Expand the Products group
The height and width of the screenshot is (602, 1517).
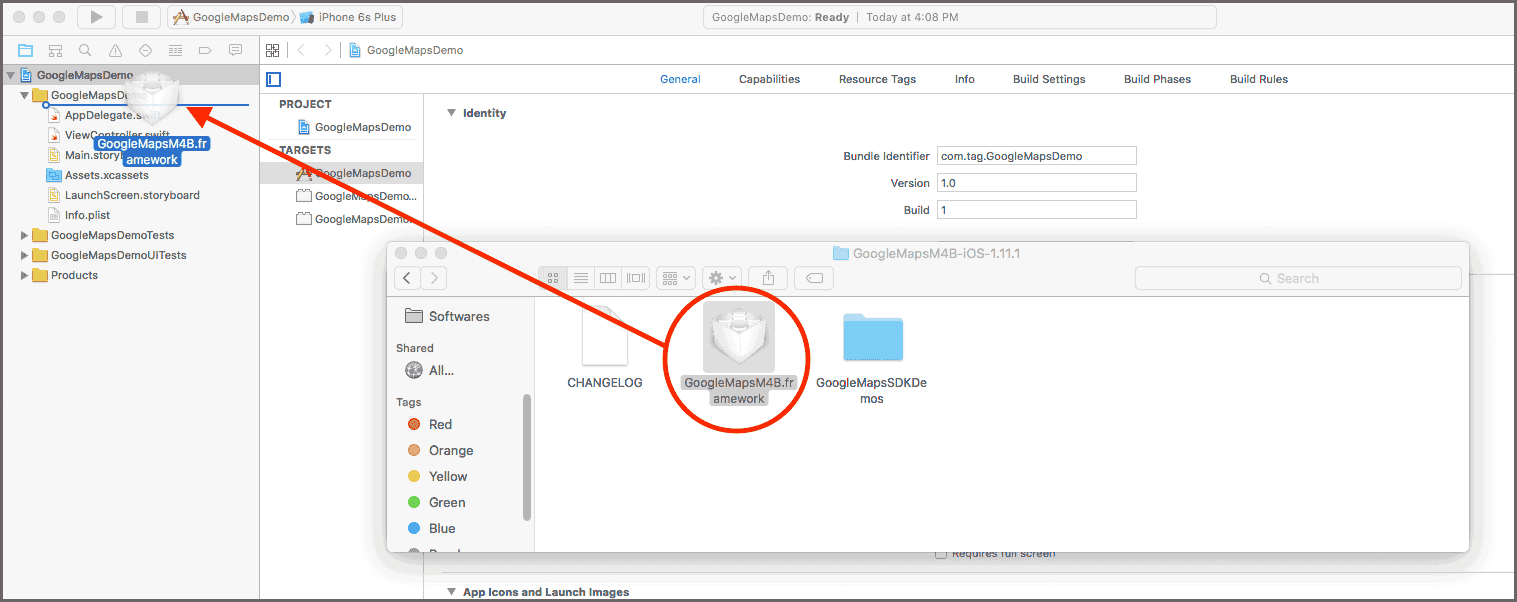pos(25,275)
